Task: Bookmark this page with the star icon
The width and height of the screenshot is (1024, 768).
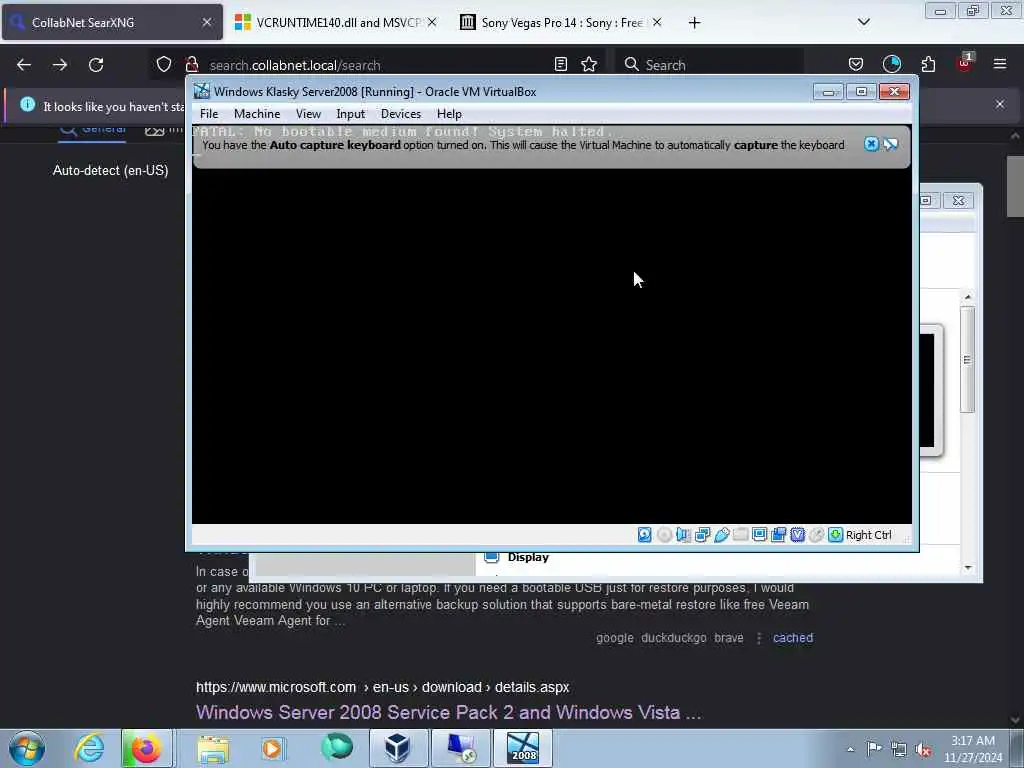Action: point(589,64)
